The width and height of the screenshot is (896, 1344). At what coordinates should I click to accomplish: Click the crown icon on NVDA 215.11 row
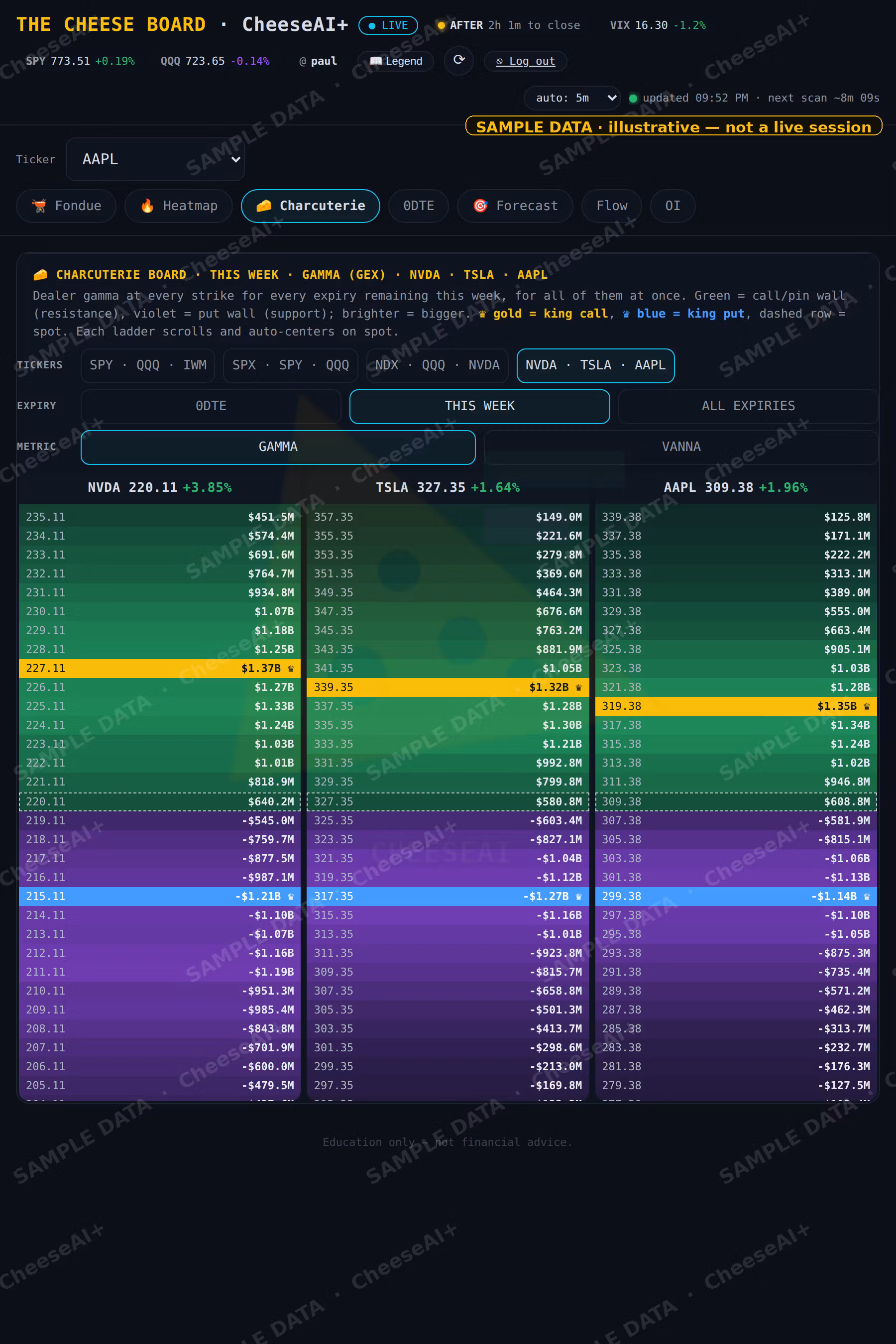click(290, 896)
